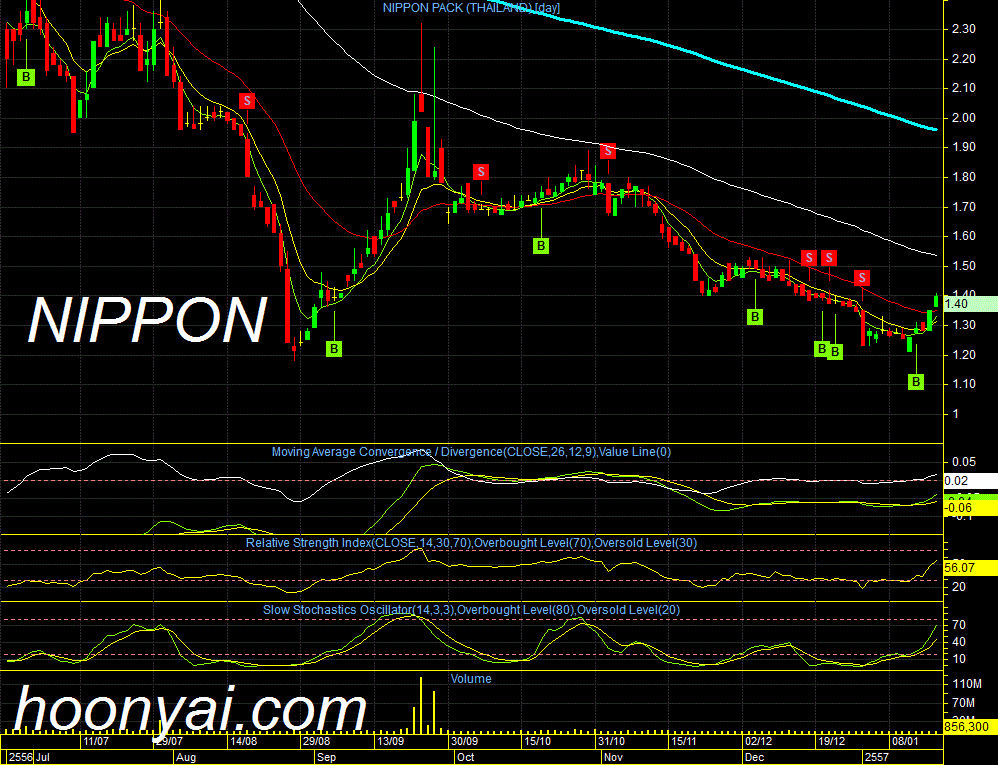
Task: Click the chart title NIPPON PACK (THAILAND) [day]
Action: point(472,8)
